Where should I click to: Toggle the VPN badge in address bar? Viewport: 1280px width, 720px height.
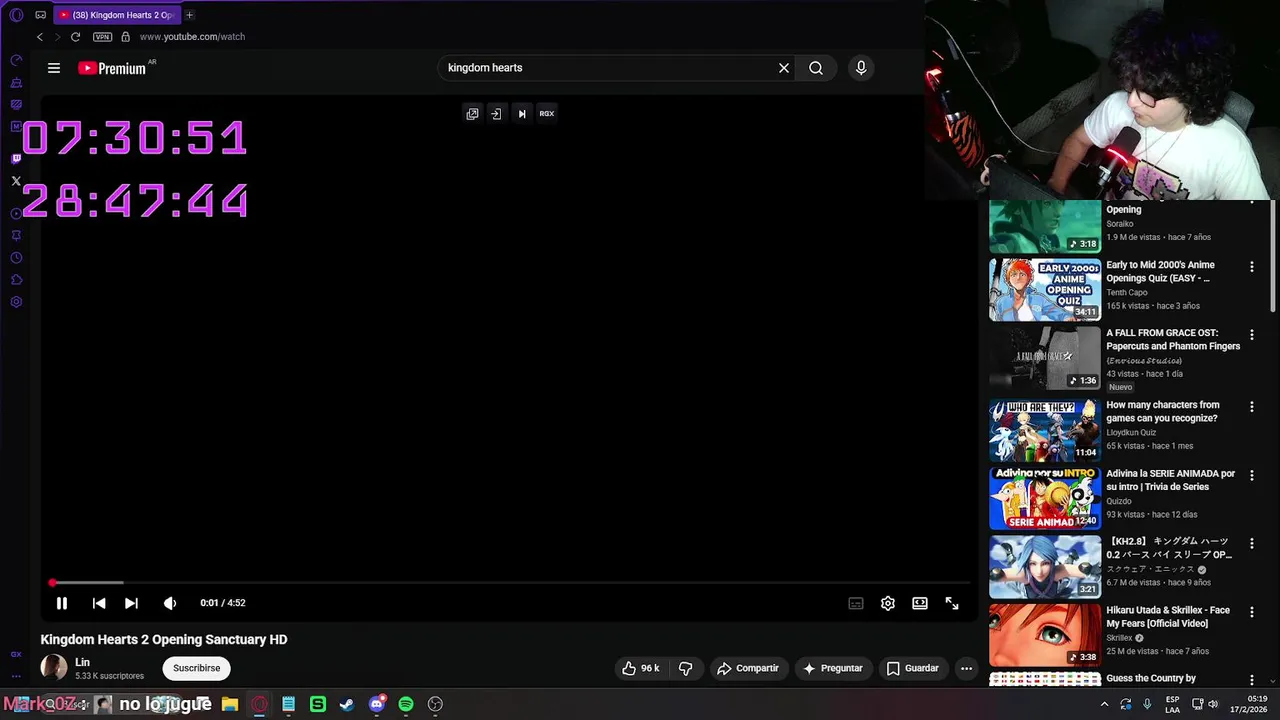coord(102,37)
